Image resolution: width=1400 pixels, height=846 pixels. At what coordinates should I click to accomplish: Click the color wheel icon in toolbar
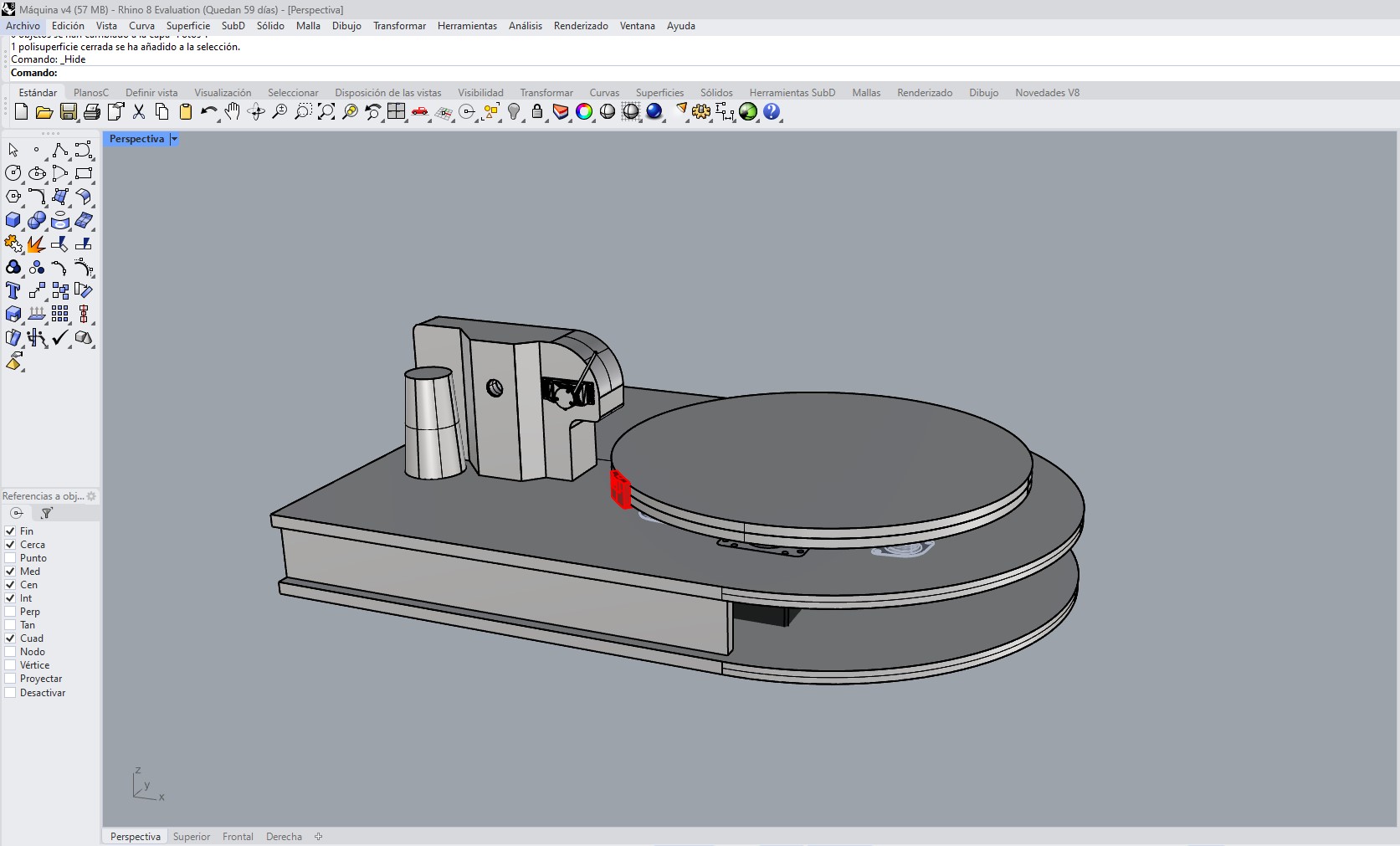584,112
